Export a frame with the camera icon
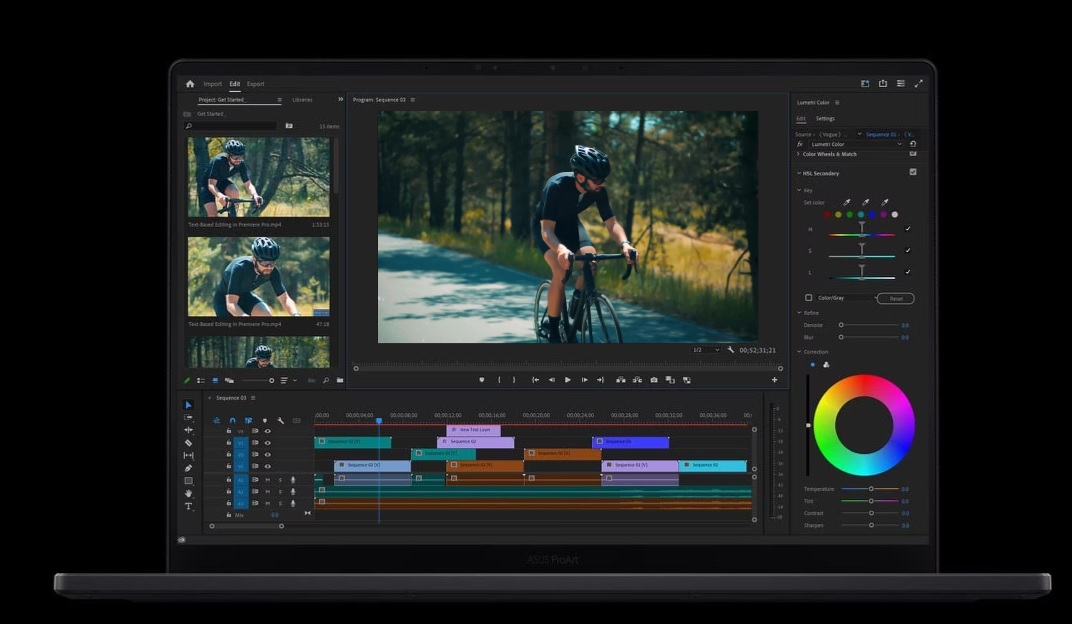1072x624 pixels. [x=654, y=380]
